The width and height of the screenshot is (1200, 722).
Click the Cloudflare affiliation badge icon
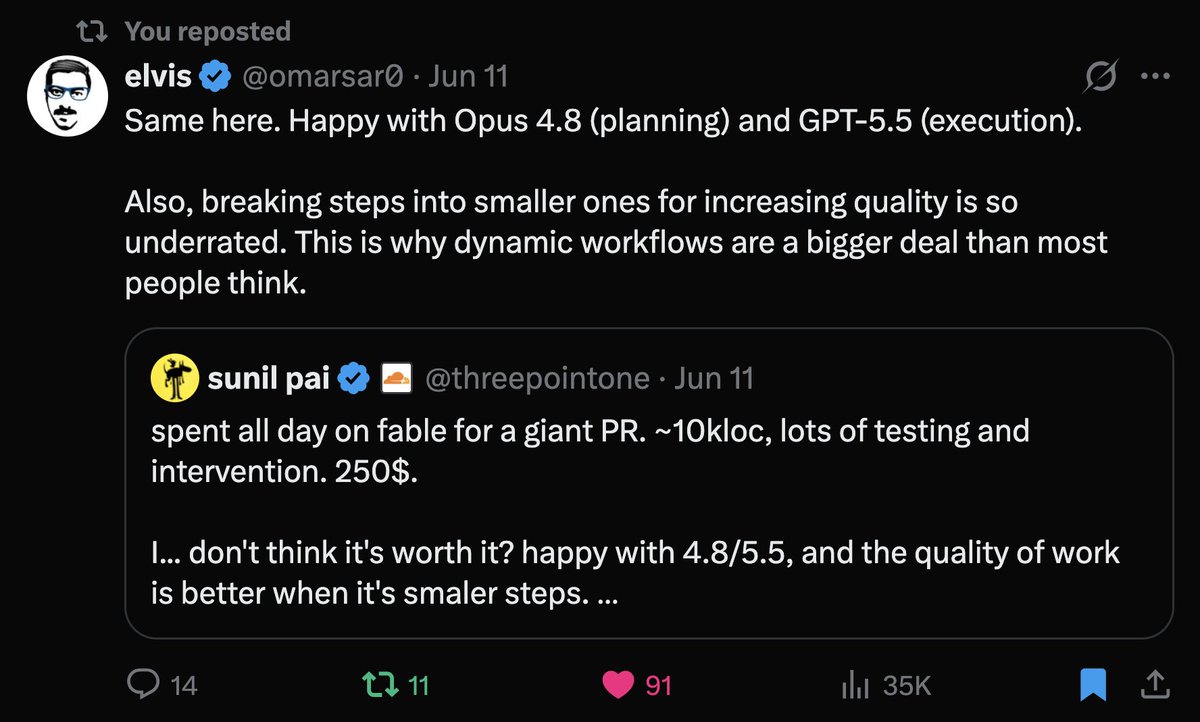click(398, 378)
